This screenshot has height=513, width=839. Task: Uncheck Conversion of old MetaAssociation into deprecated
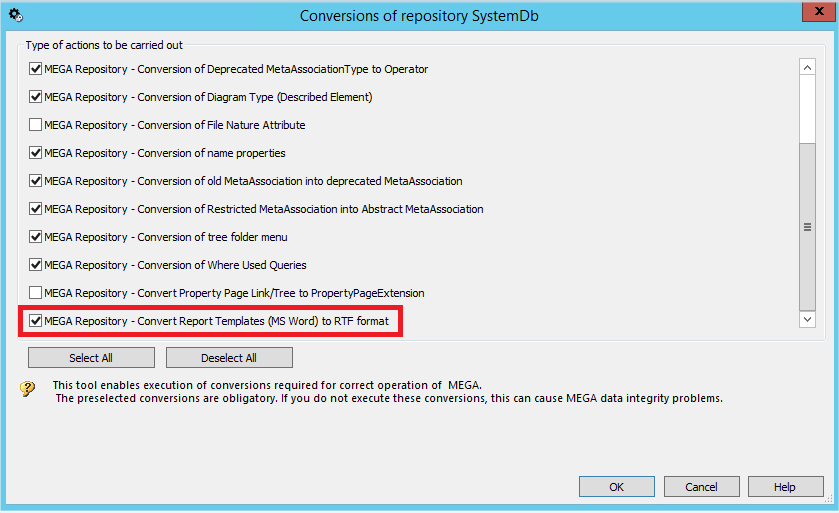coord(36,181)
